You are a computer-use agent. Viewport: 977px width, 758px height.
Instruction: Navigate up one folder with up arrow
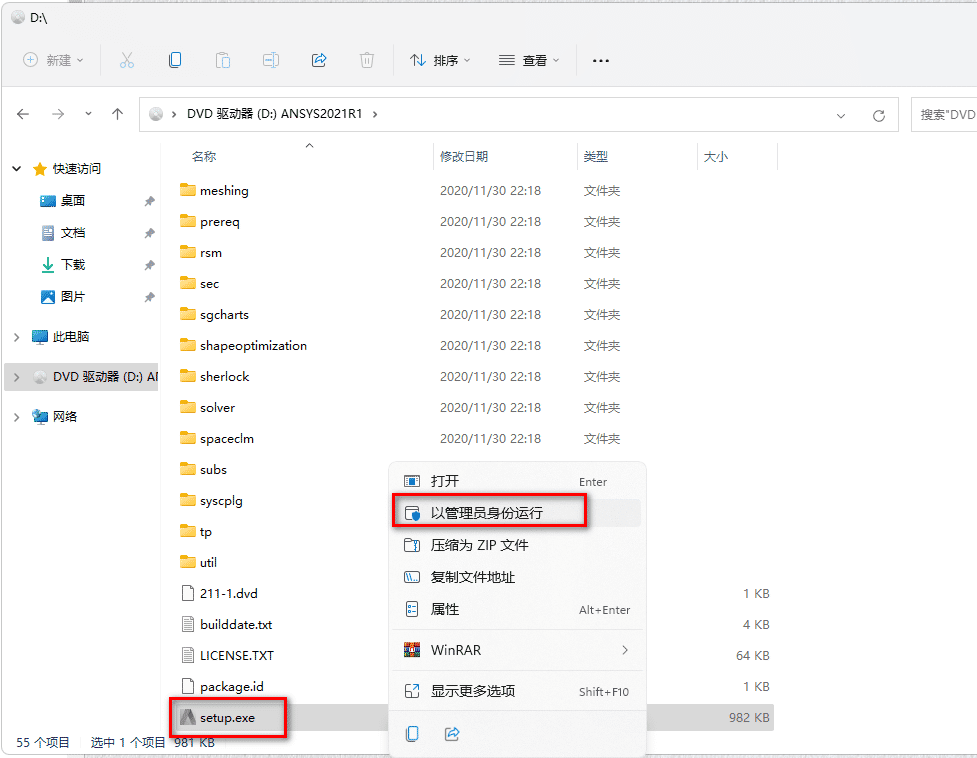click(x=117, y=114)
